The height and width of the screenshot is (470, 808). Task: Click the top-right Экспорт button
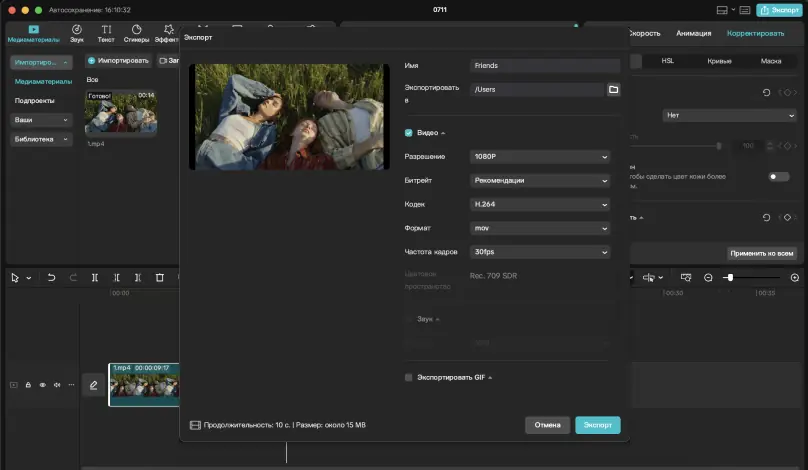pyautogui.click(x=779, y=10)
